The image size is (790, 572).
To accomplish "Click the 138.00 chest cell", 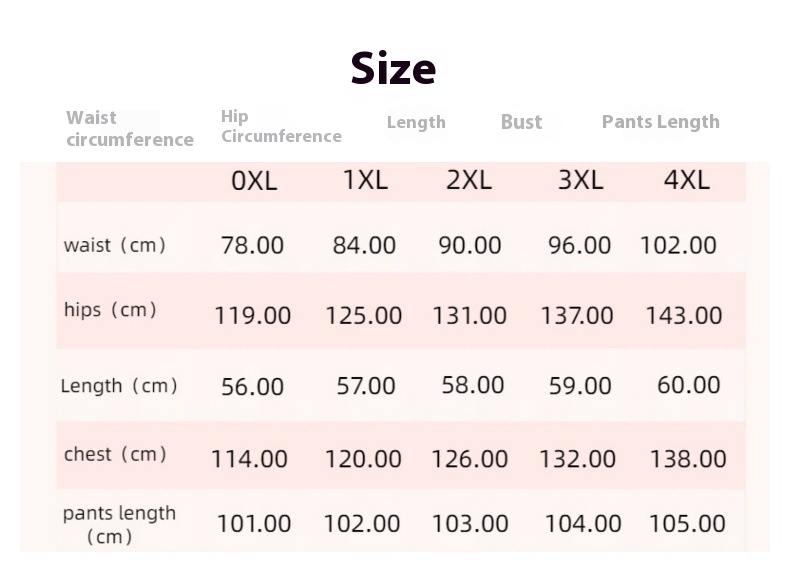I will (x=688, y=459).
